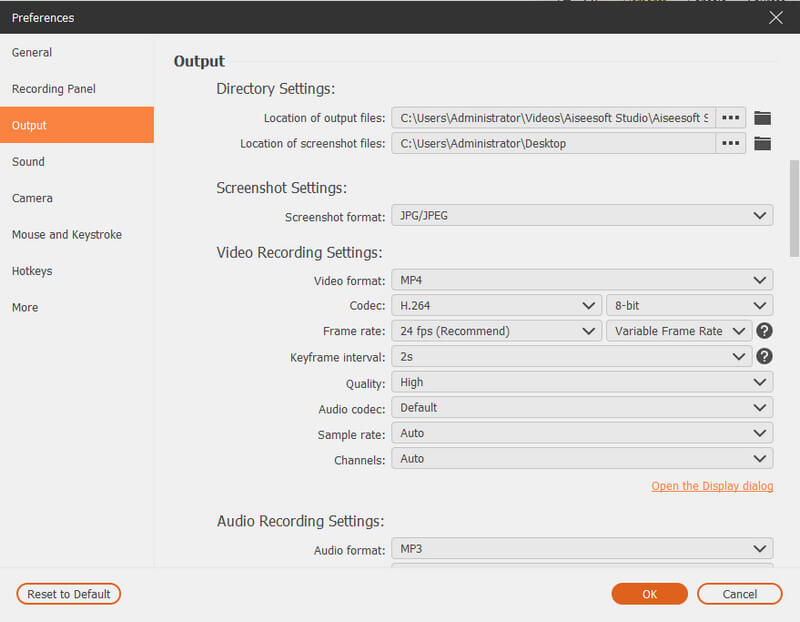The width and height of the screenshot is (800, 622).
Task: Expand the Video format dropdown
Action: click(x=582, y=279)
